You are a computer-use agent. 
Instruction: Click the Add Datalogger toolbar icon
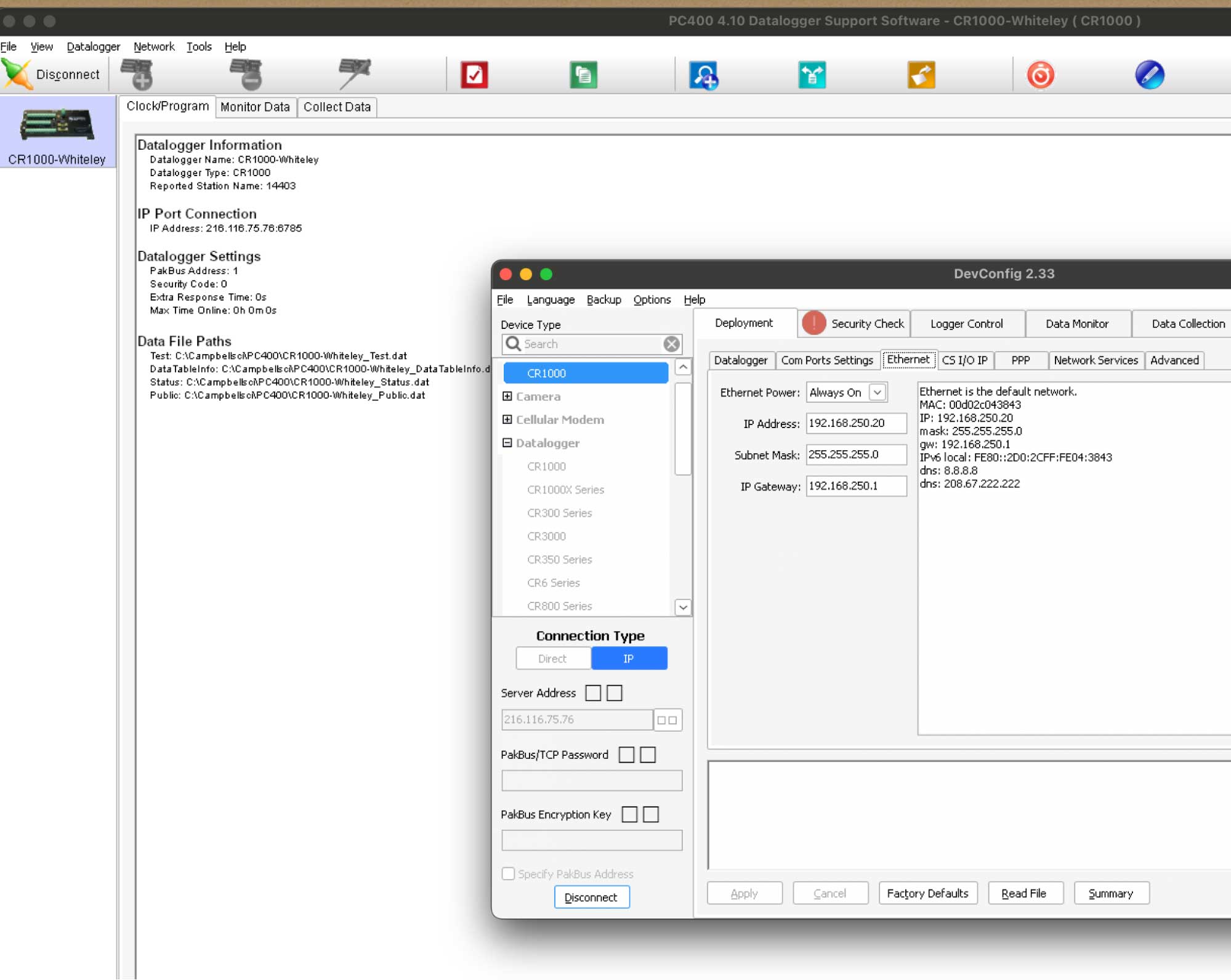pyautogui.click(x=137, y=75)
